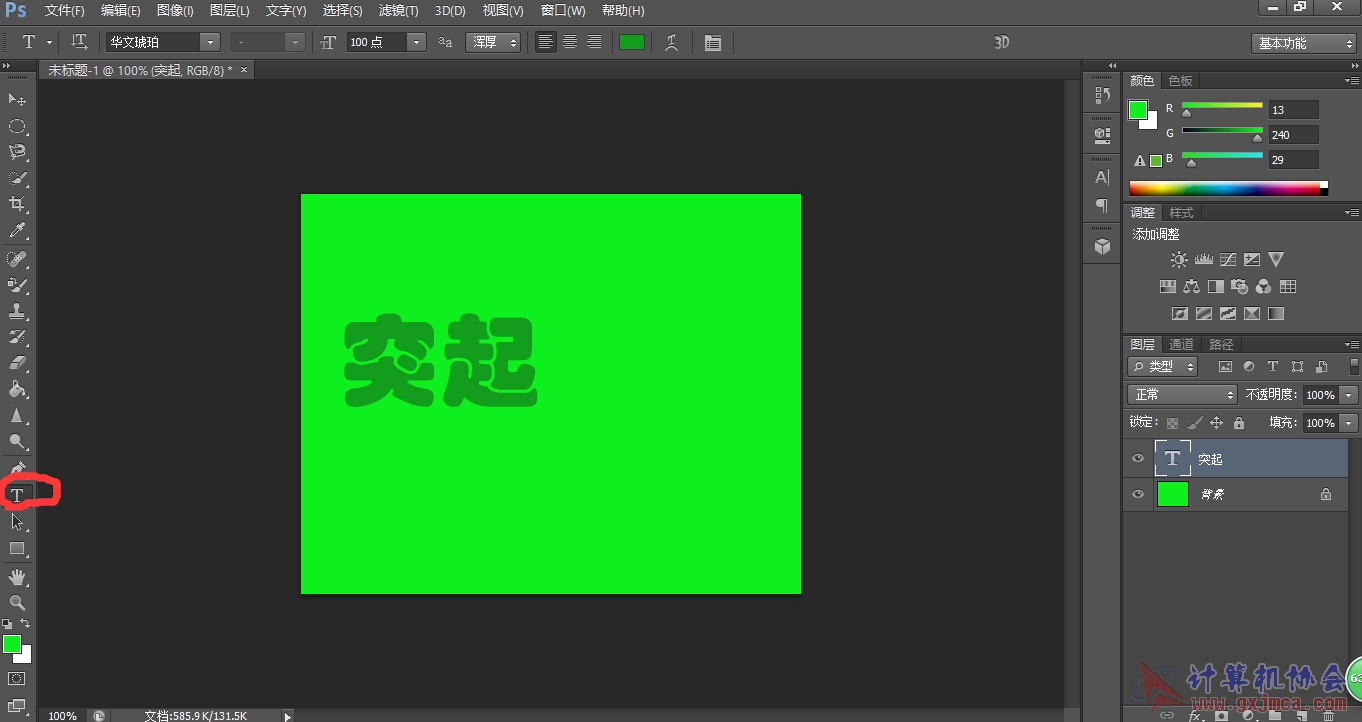This screenshot has height=722, width=1362.
Task: Open the History panel icon
Action: (1102, 95)
